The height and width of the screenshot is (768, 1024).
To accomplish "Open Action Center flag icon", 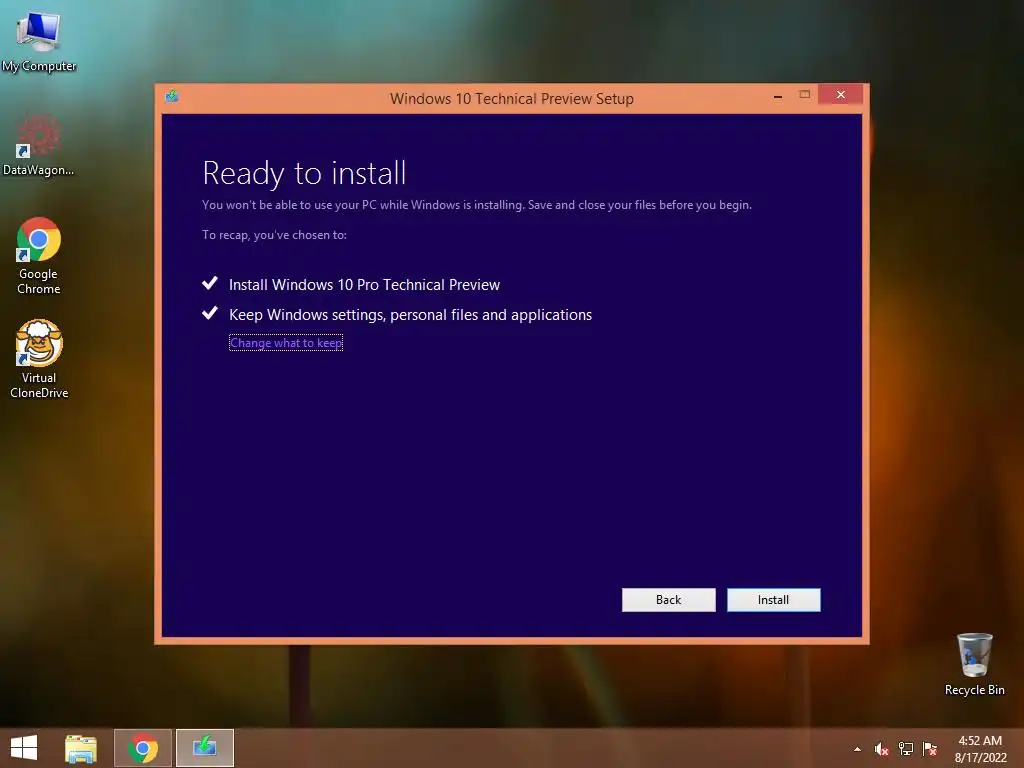I will tap(930, 749).
